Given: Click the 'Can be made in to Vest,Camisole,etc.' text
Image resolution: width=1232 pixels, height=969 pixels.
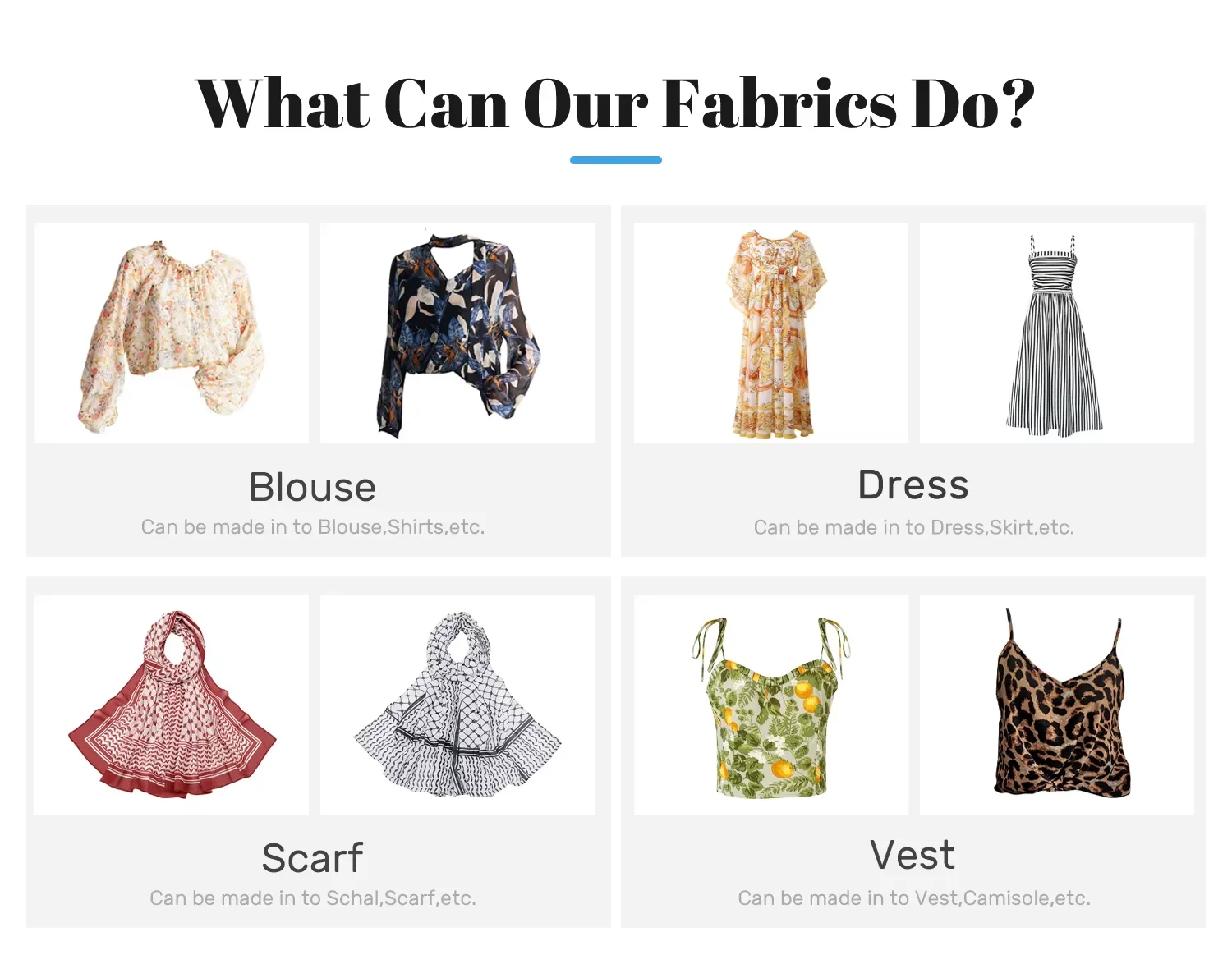Looking at the screenshot, I should pyautogui.click(x=914, y=898).
